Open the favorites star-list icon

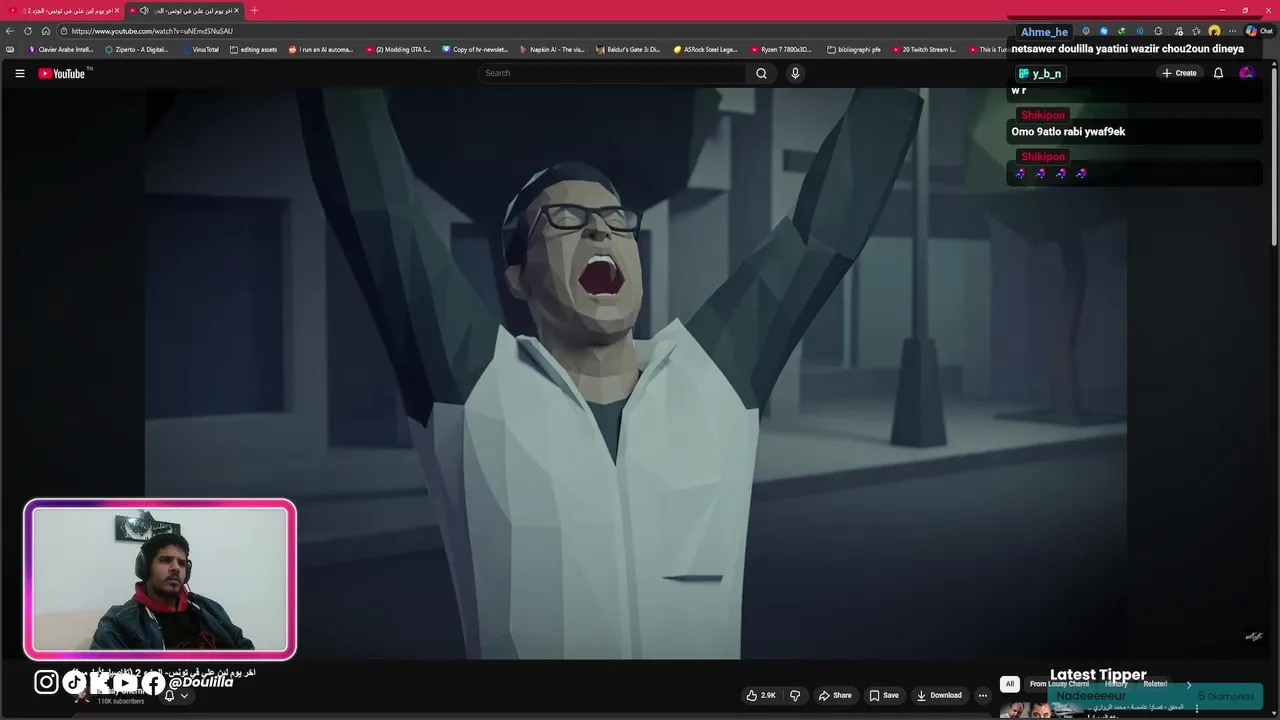1196,31
